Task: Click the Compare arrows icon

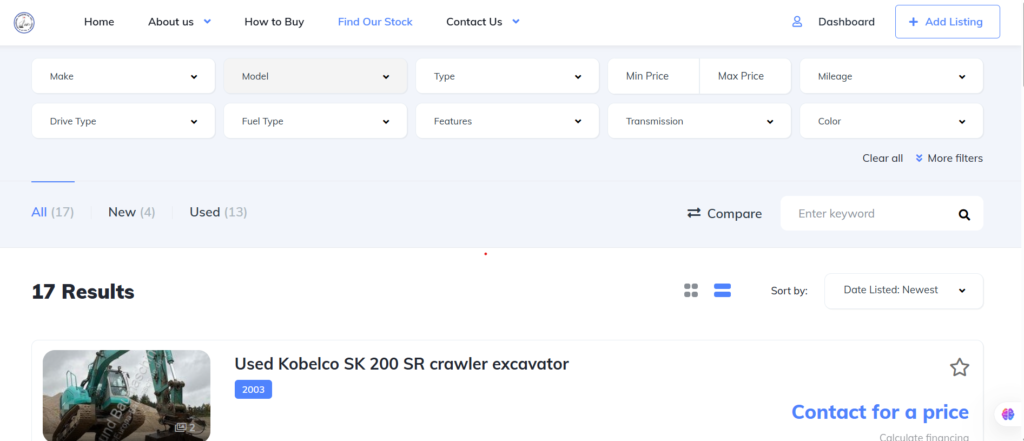Action: [x=694, y=213]
